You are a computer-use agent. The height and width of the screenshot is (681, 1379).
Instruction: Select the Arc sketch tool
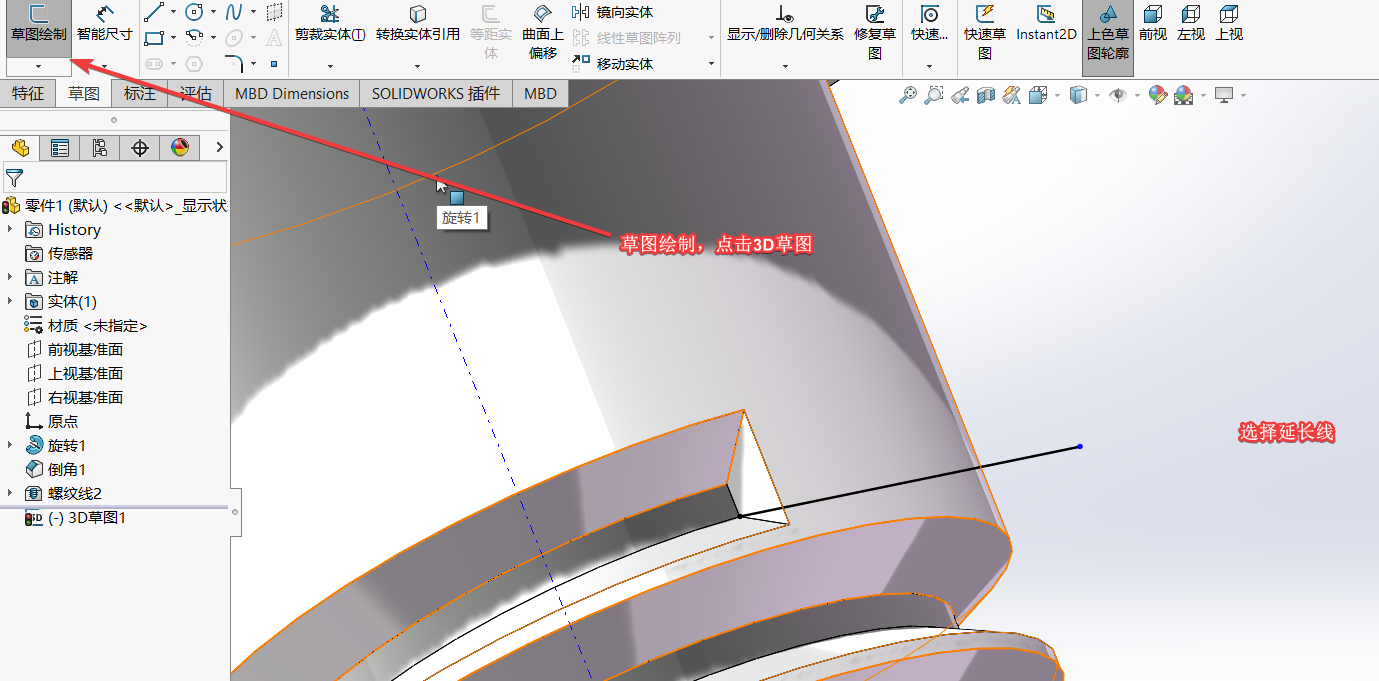[194, 38]
